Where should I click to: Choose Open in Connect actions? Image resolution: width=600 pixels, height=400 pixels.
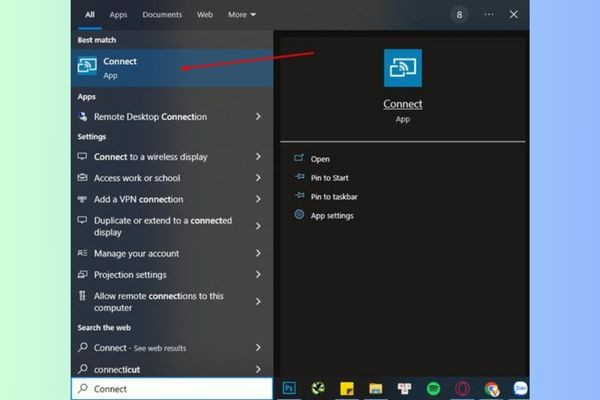(320, 159)
